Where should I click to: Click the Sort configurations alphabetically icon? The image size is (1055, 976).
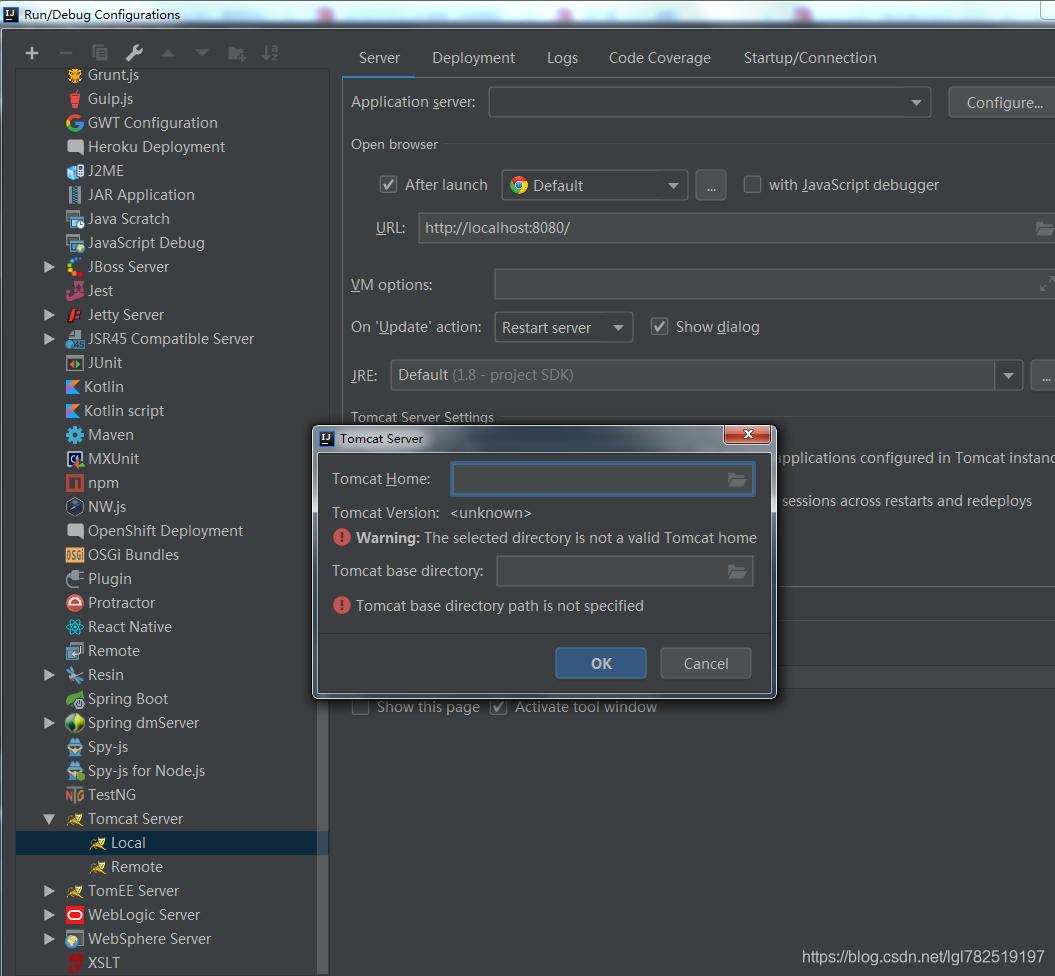270,53
